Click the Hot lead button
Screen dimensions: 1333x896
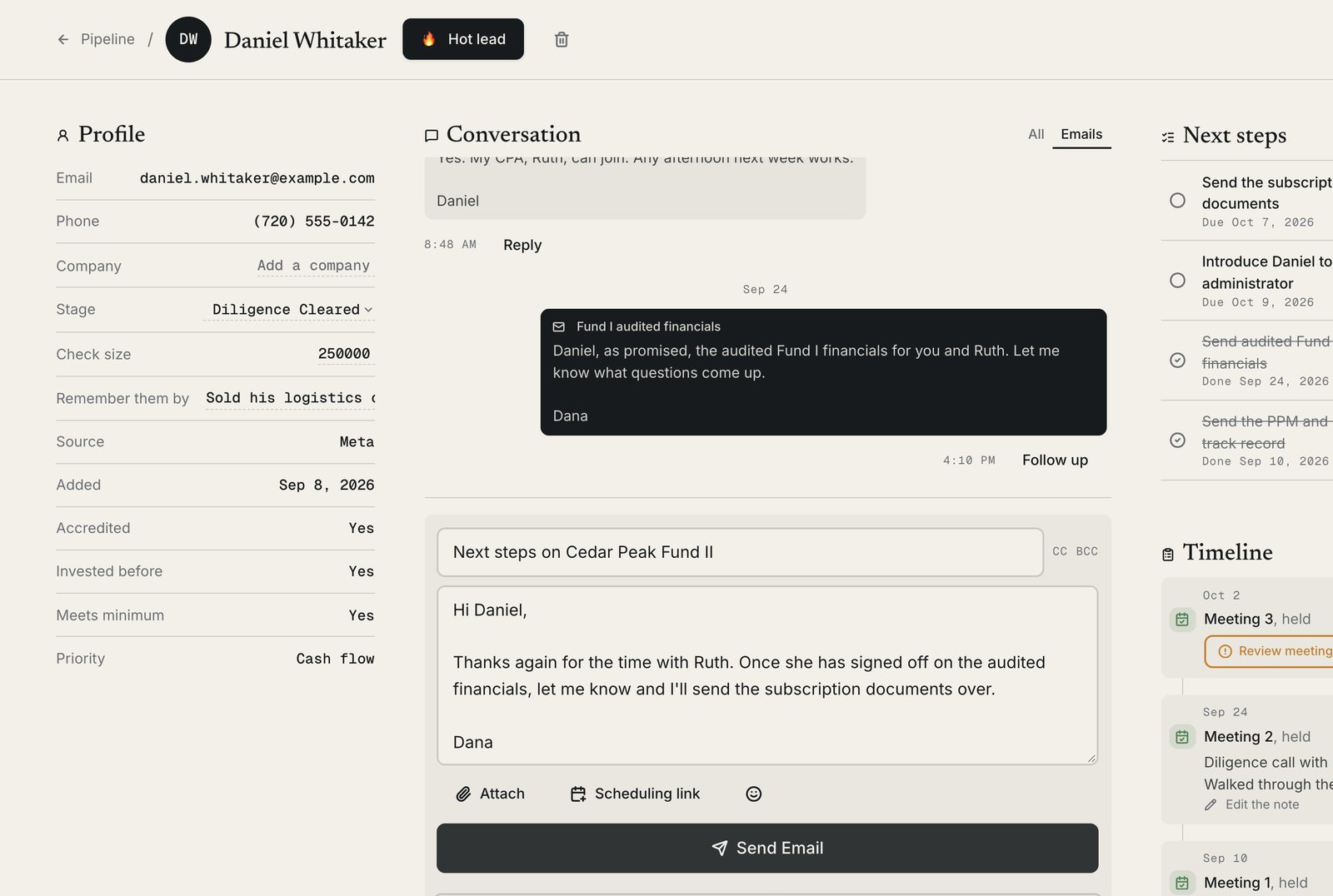click(x=463, y=39)
